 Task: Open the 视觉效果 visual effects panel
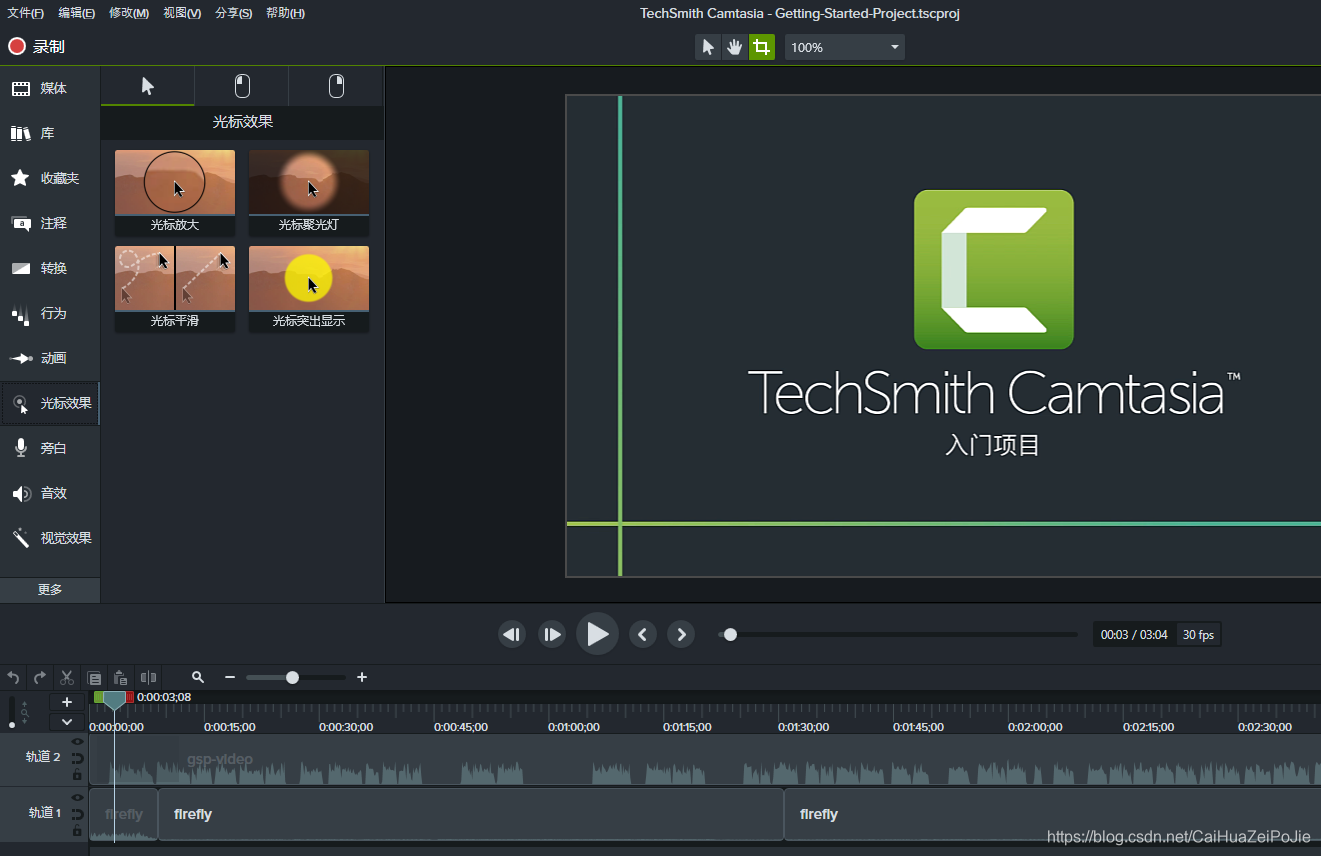point(50,539)
